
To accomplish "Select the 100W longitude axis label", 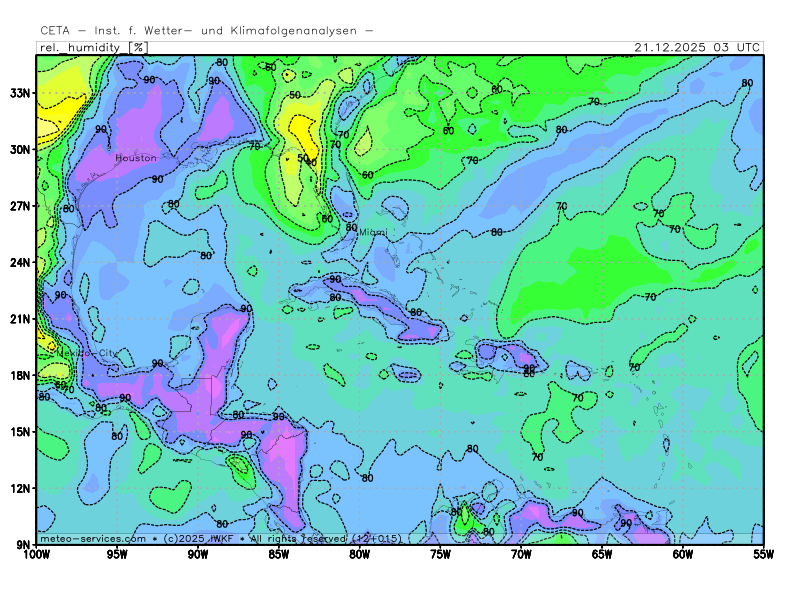I will tap(36, 554).
